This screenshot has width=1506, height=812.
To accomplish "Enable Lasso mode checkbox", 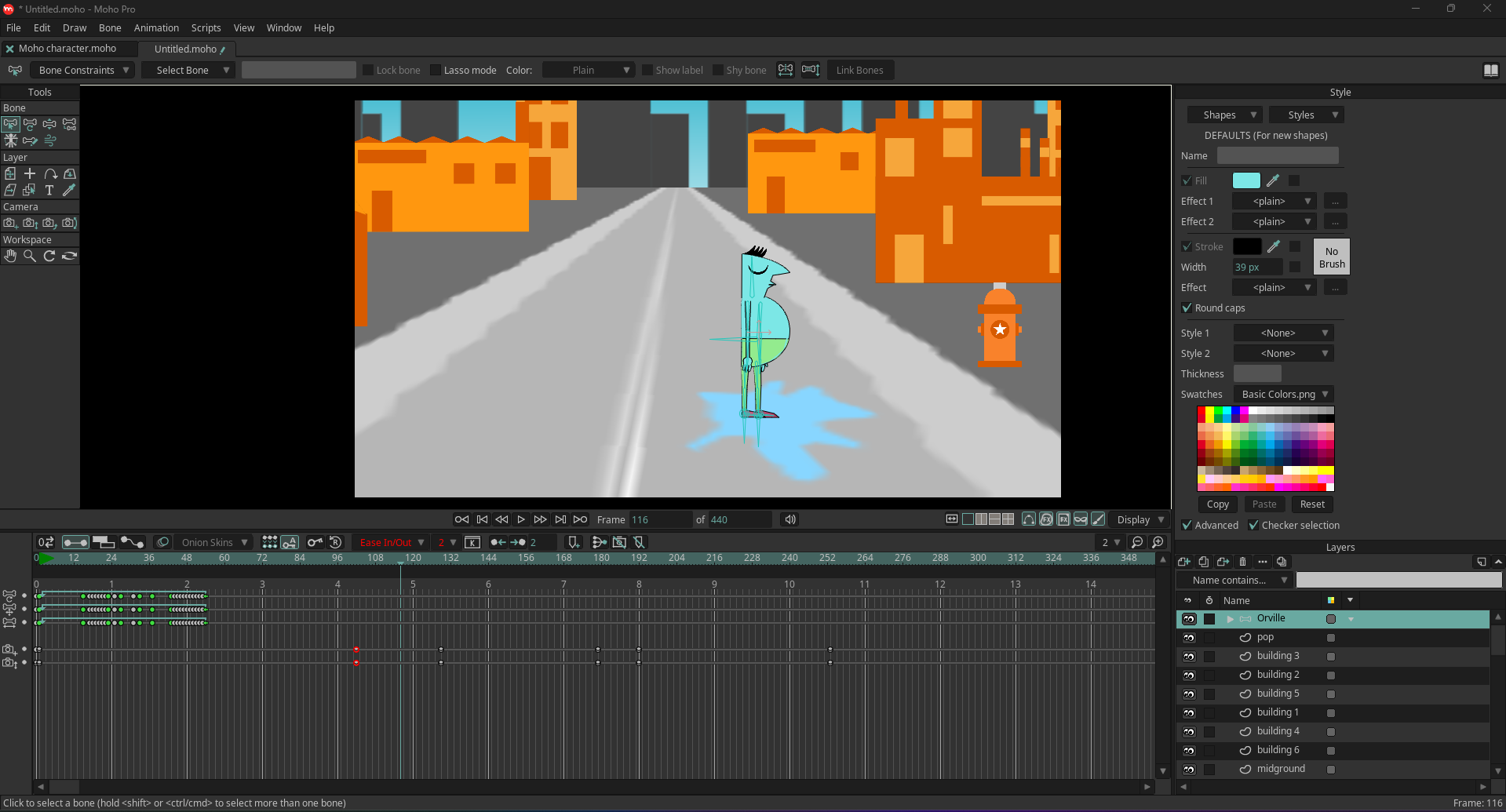I will click(x=436, y=70).
